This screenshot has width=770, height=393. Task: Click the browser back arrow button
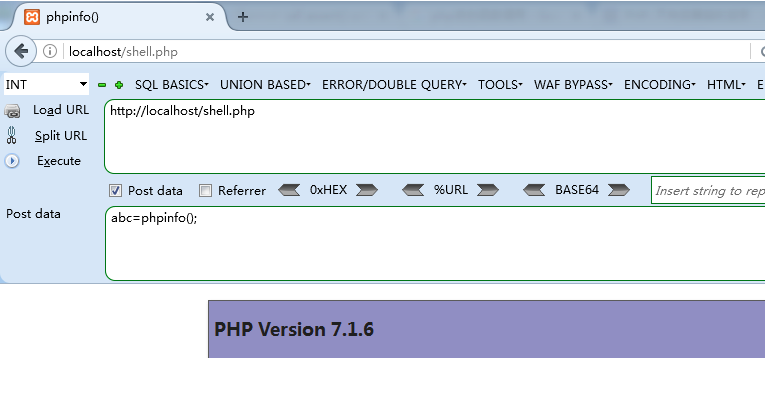click(21, 51)
